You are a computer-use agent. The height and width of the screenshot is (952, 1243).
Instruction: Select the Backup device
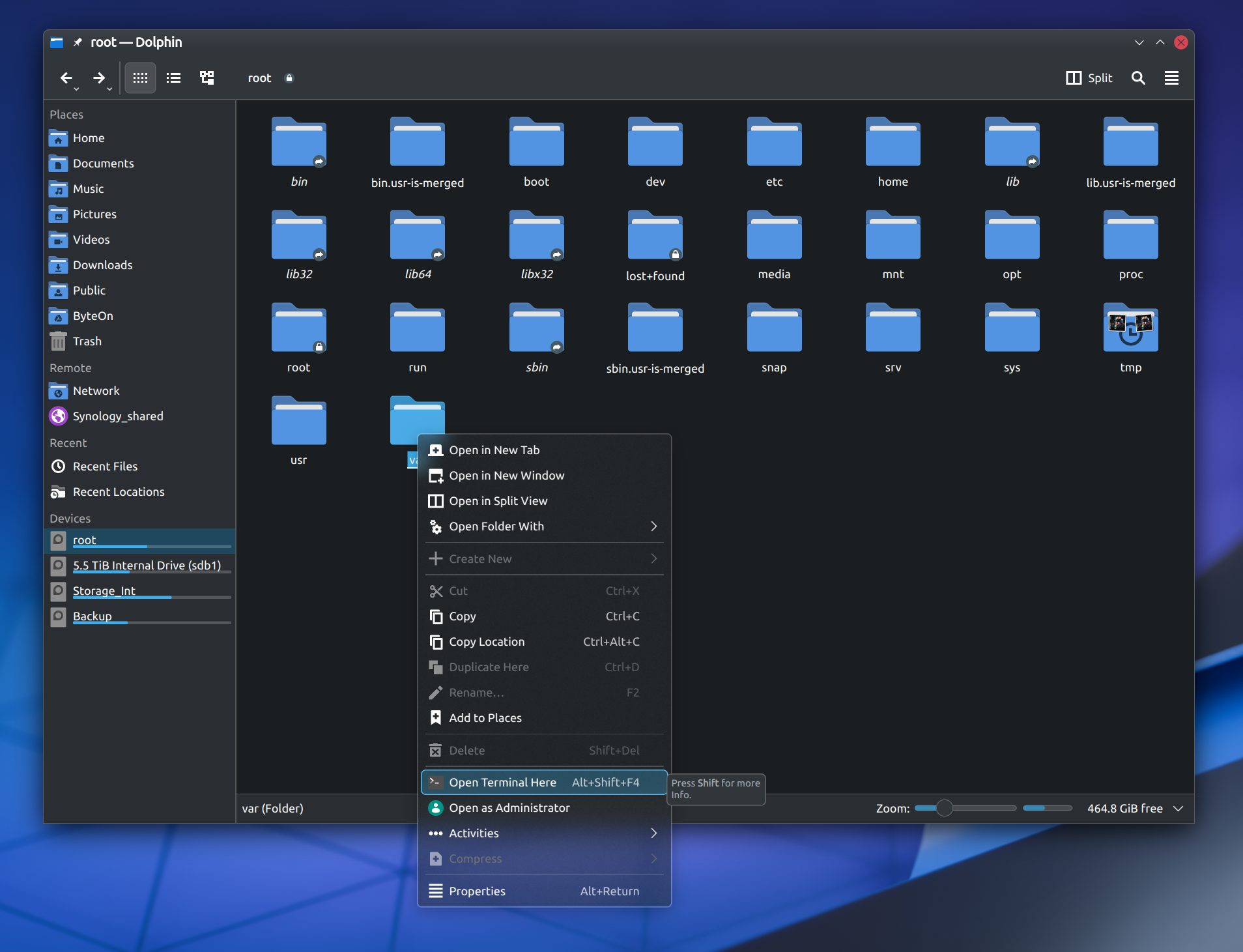point(92,616)
